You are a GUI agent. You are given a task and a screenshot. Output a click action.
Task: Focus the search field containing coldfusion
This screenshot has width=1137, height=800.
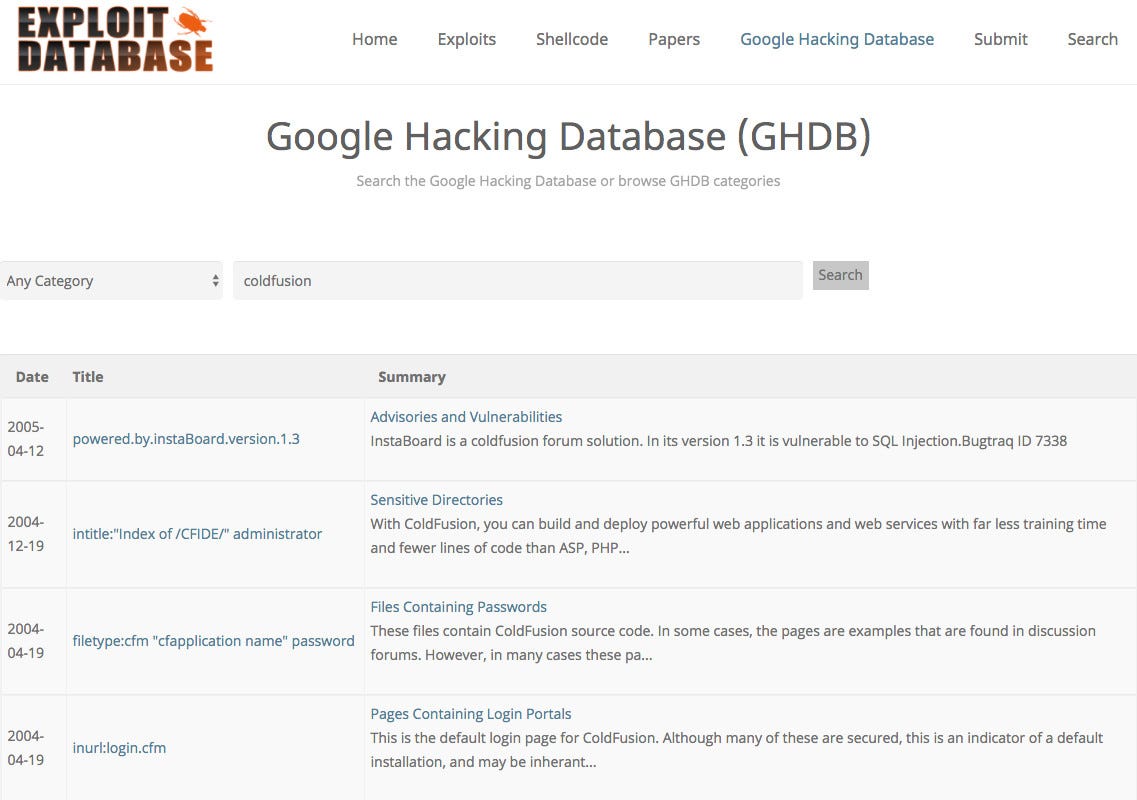[518, 281]
